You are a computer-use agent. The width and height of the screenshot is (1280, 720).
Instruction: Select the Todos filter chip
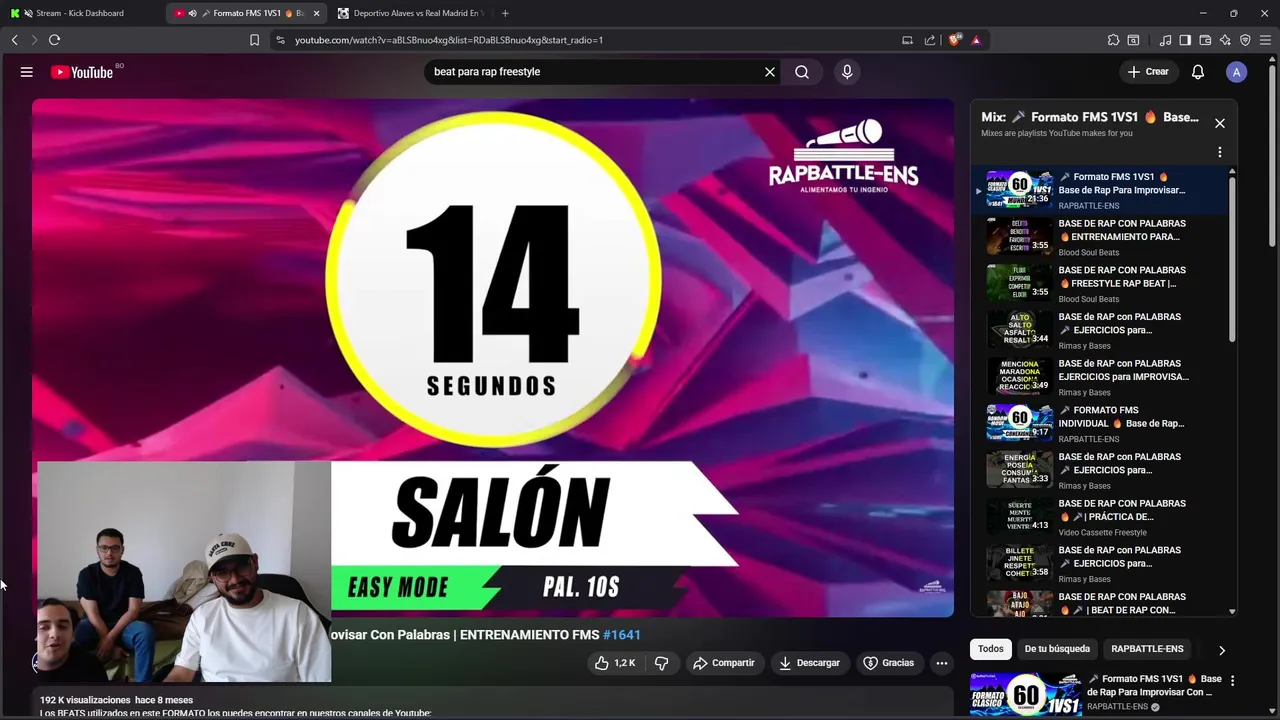point(991,649)
